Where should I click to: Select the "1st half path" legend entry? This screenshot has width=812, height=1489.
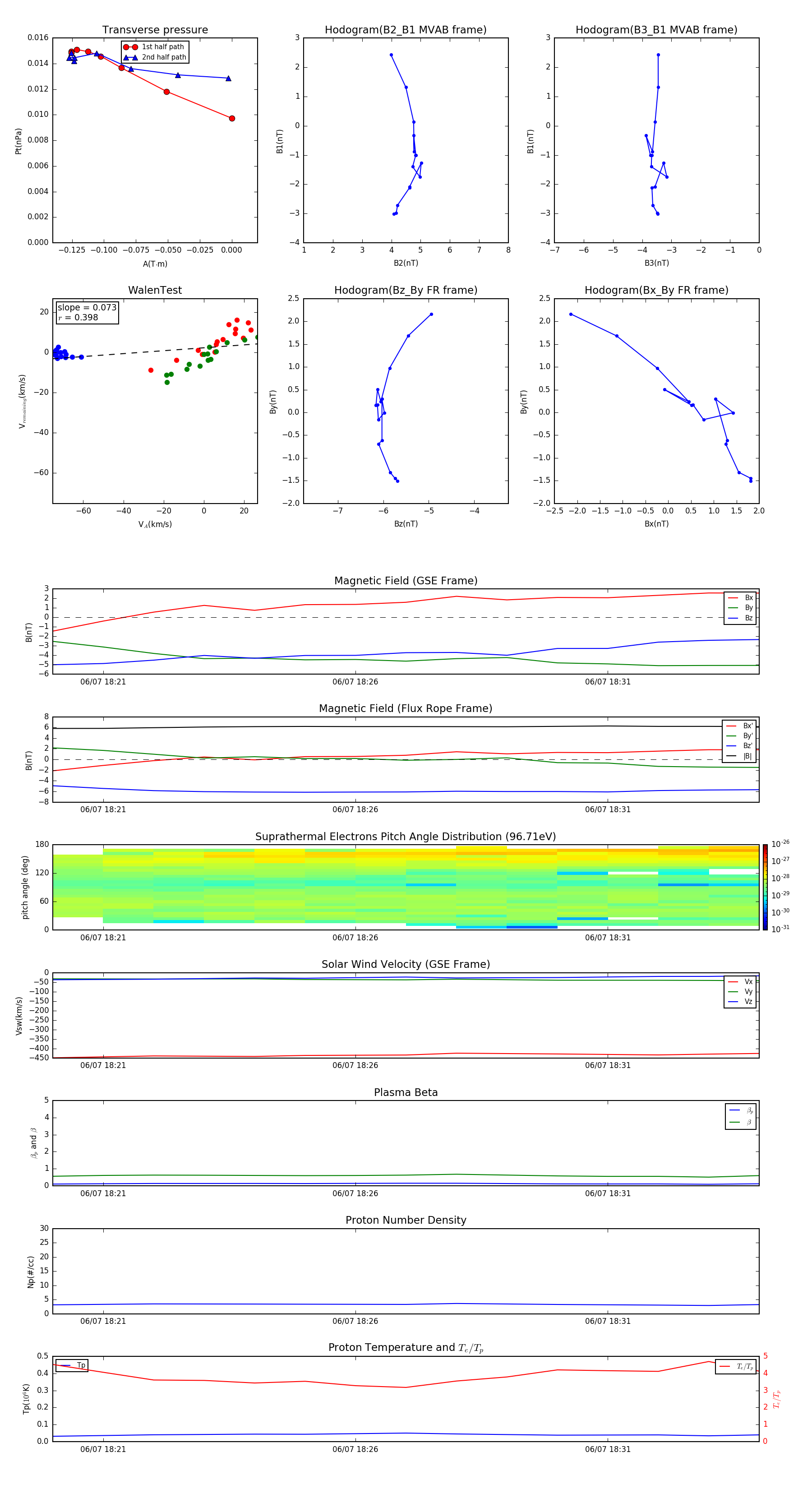154,47
